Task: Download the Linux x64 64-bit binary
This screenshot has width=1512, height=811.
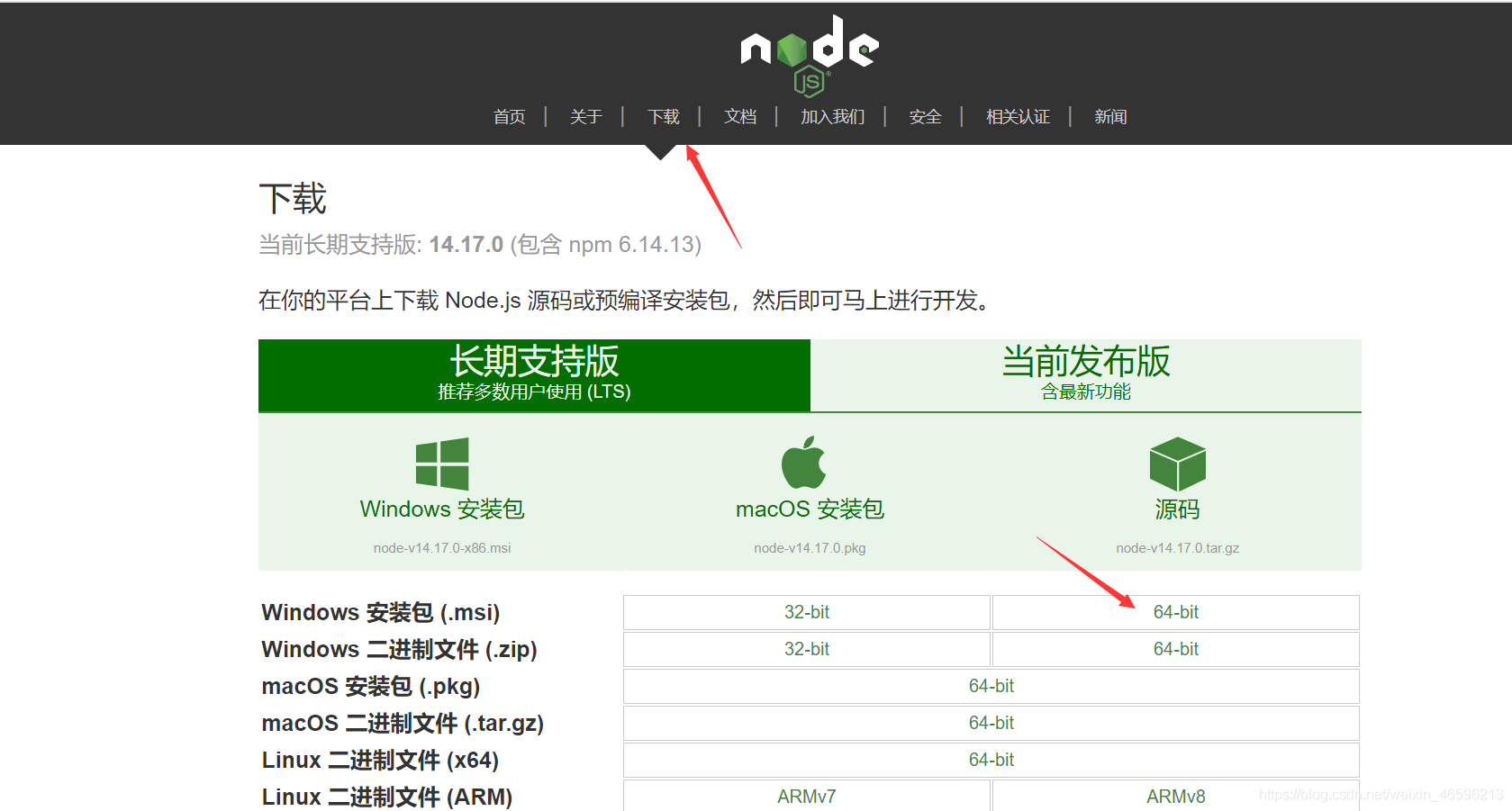Action: tap(991, 760)
